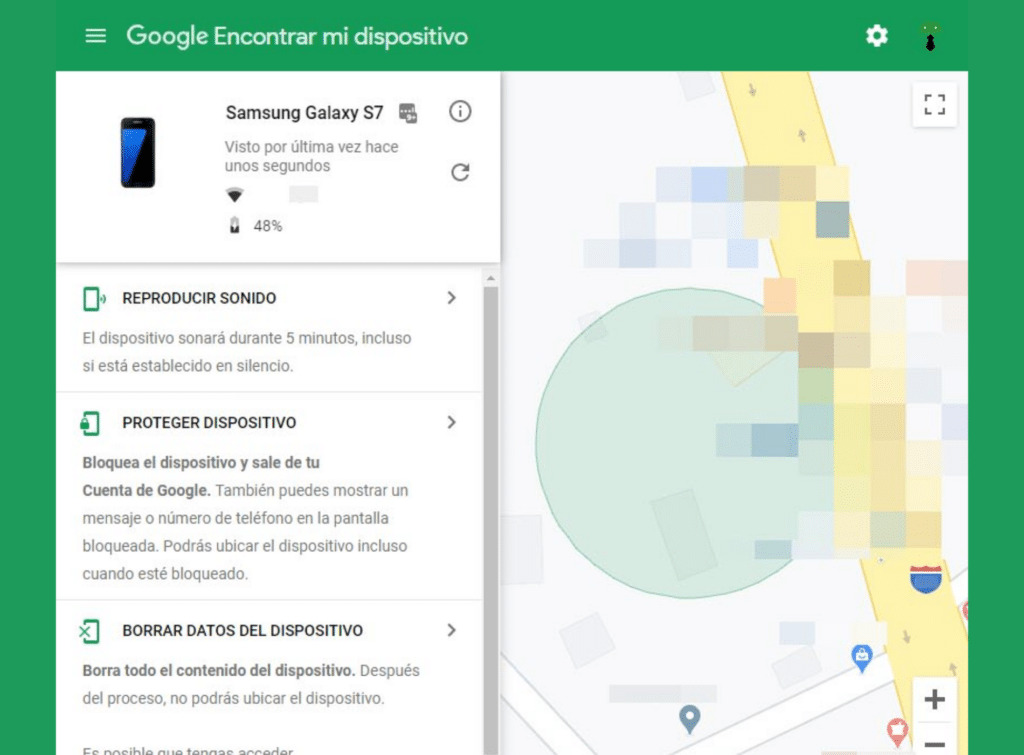Image resolution: width=1024 pixels, height=755 pixels.
Task: Click the Google Encontrar mi dispositivo title
Action: point(297,36)
